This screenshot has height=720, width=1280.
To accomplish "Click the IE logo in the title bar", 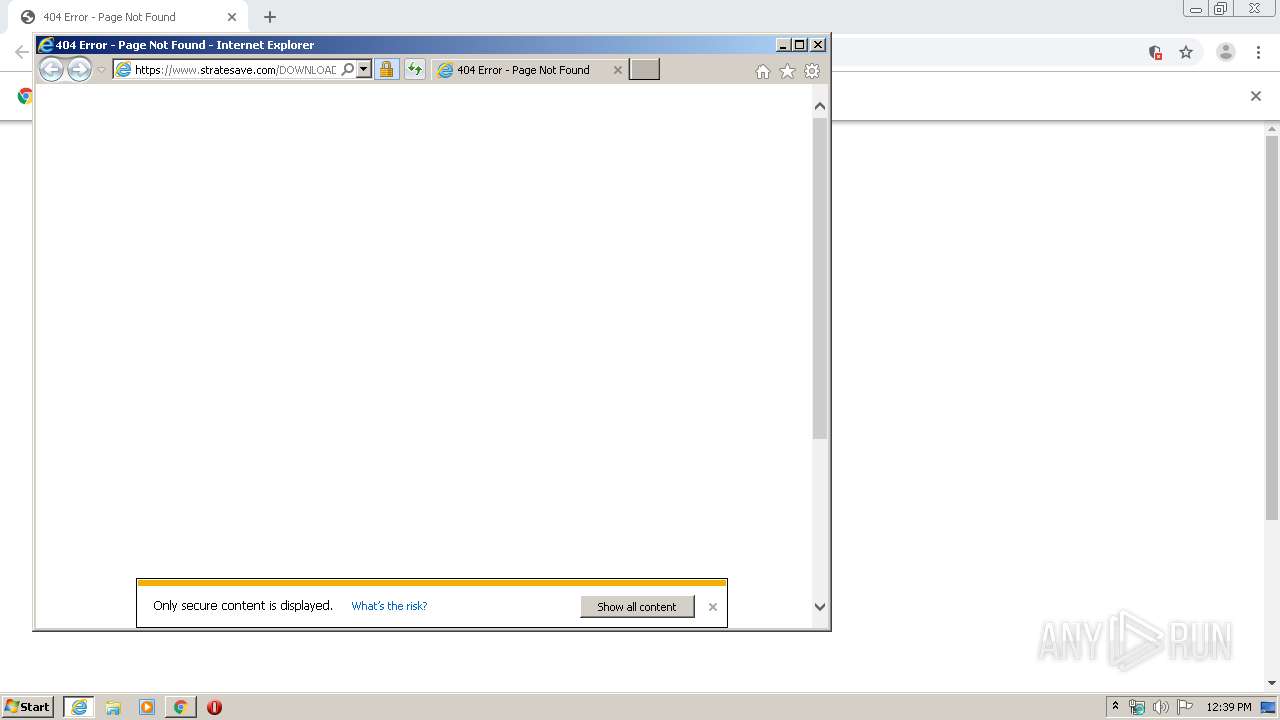I will pos(45,45).
